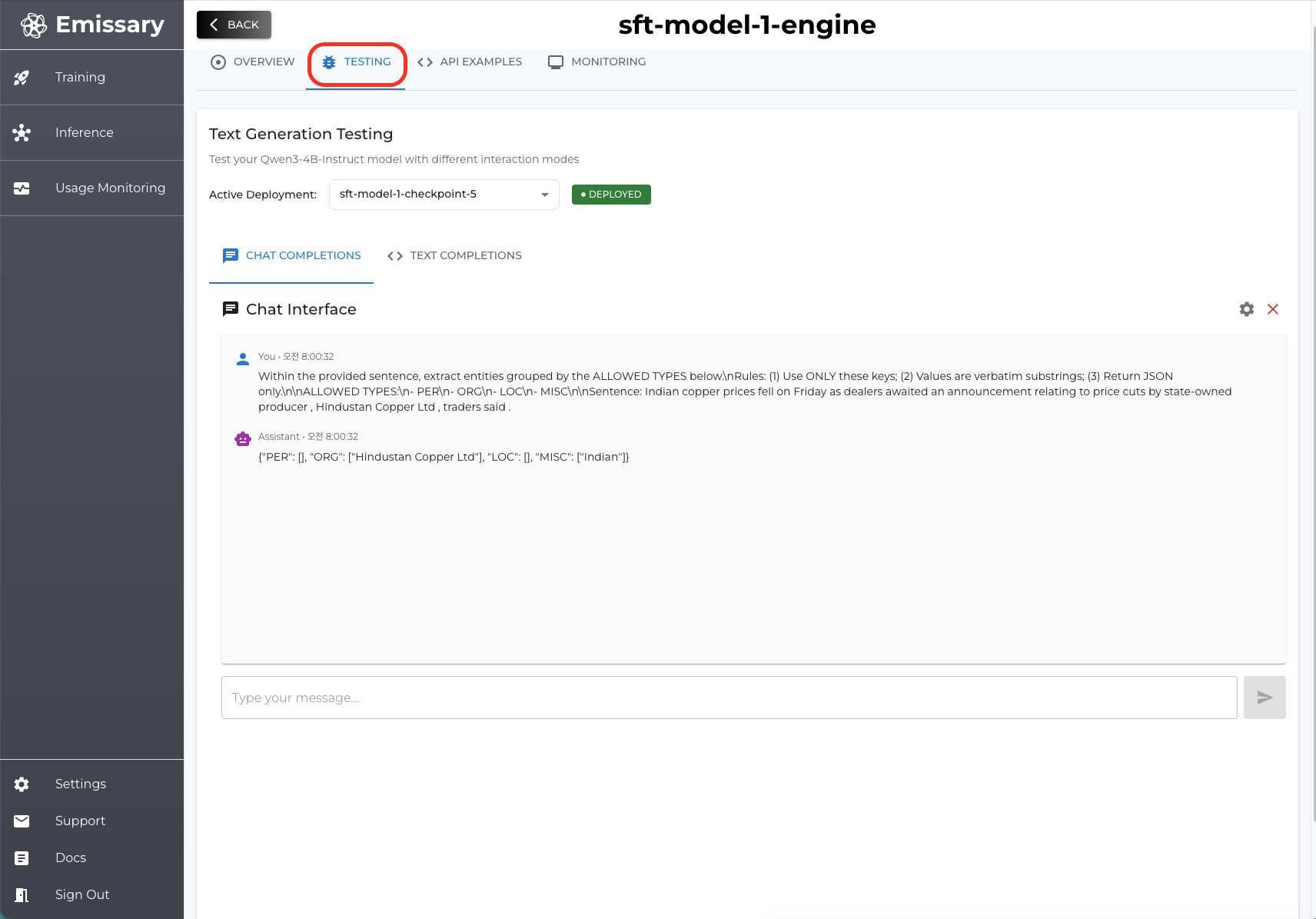The image size is (1316, 919).
Task: Focus the Type your message input field
Action: pos(729,698)
